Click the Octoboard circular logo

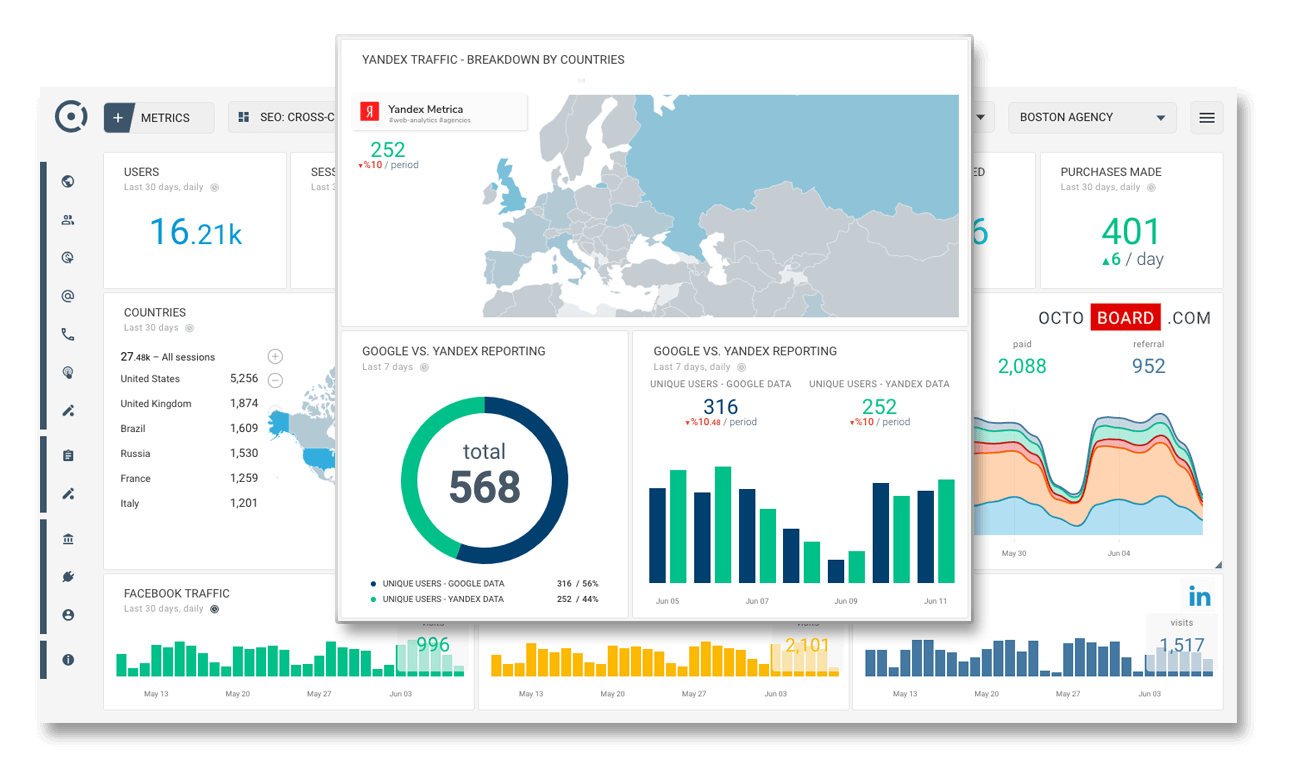tap(71, 116)
